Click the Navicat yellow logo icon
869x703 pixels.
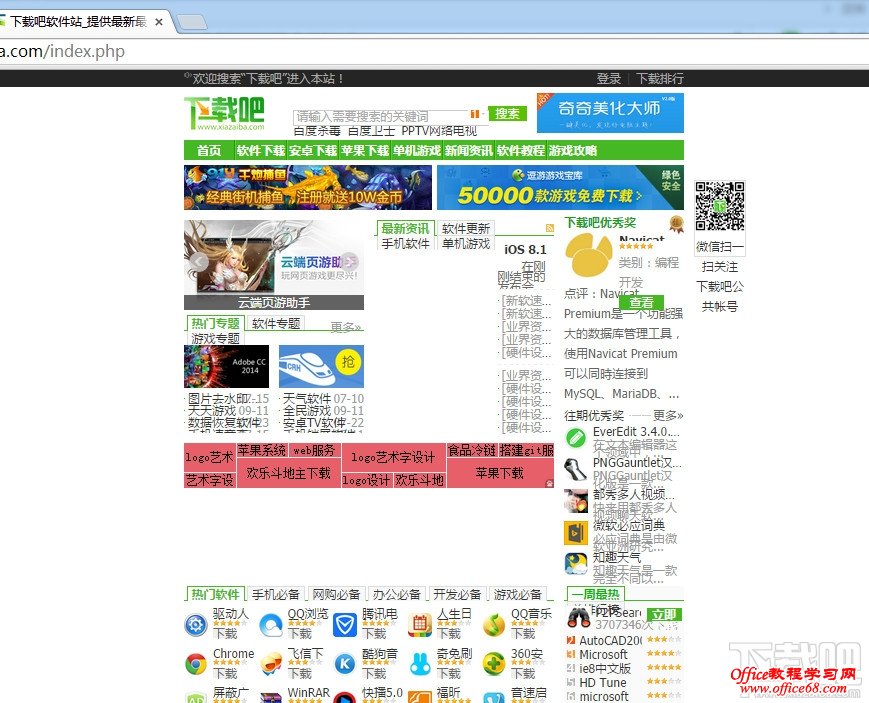click(588, 255)
